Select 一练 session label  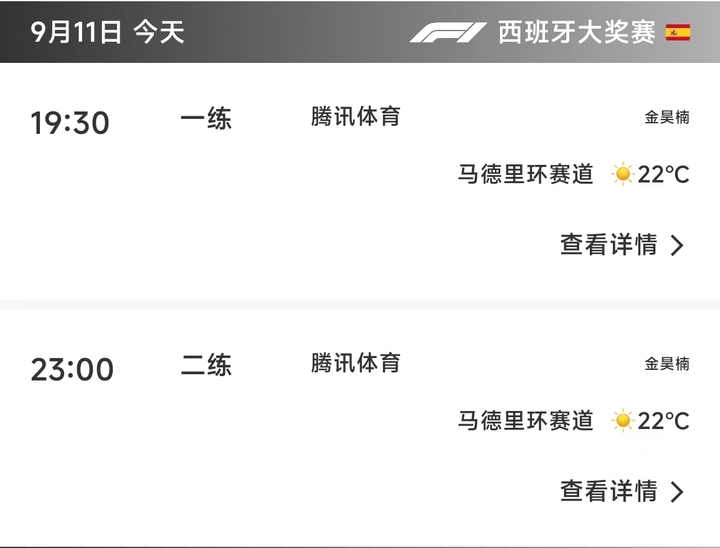point(206,119)
